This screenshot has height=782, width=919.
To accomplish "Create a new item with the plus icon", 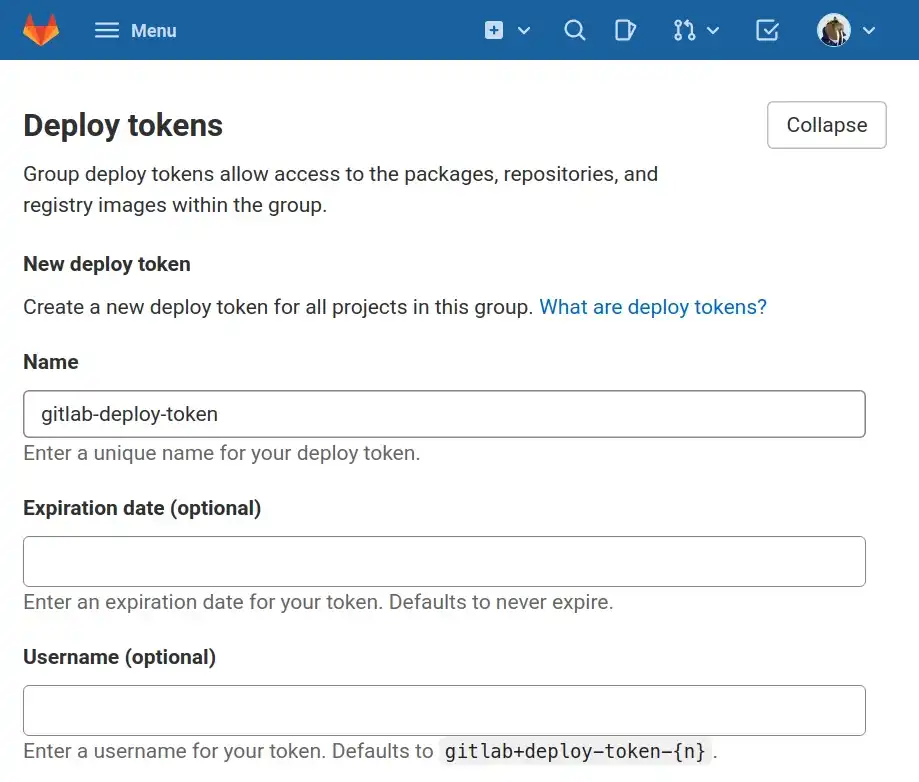I will click(493, 29).
